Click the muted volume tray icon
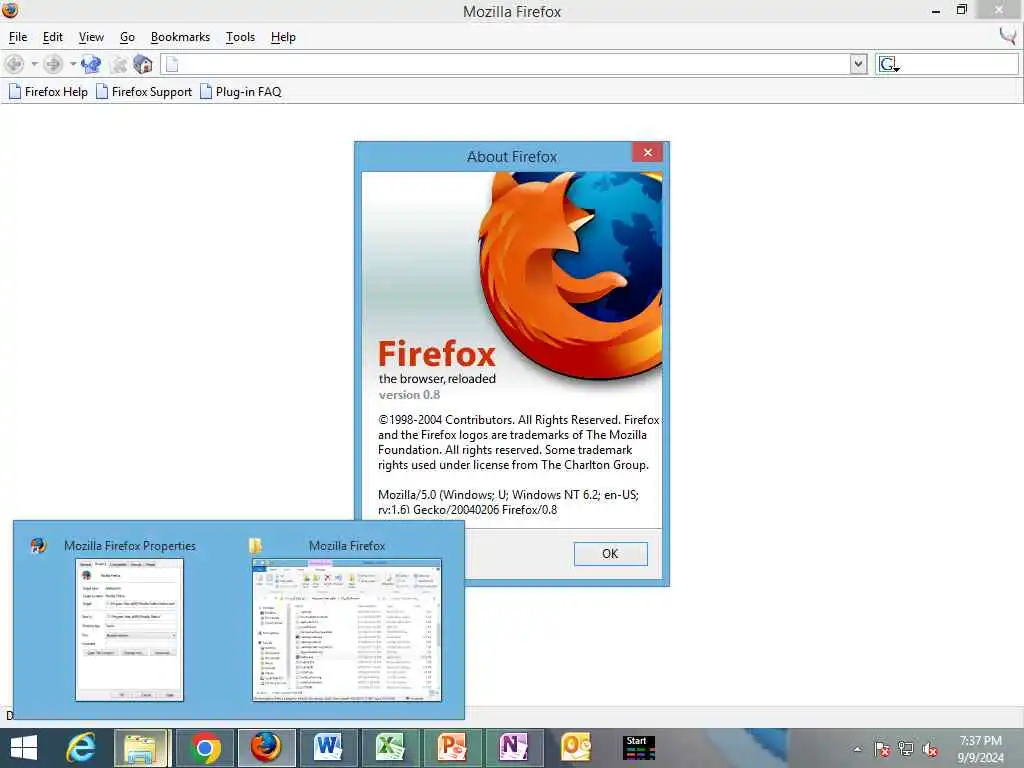Viewport: 1024px width, 768px height. (x=930, y=749)
